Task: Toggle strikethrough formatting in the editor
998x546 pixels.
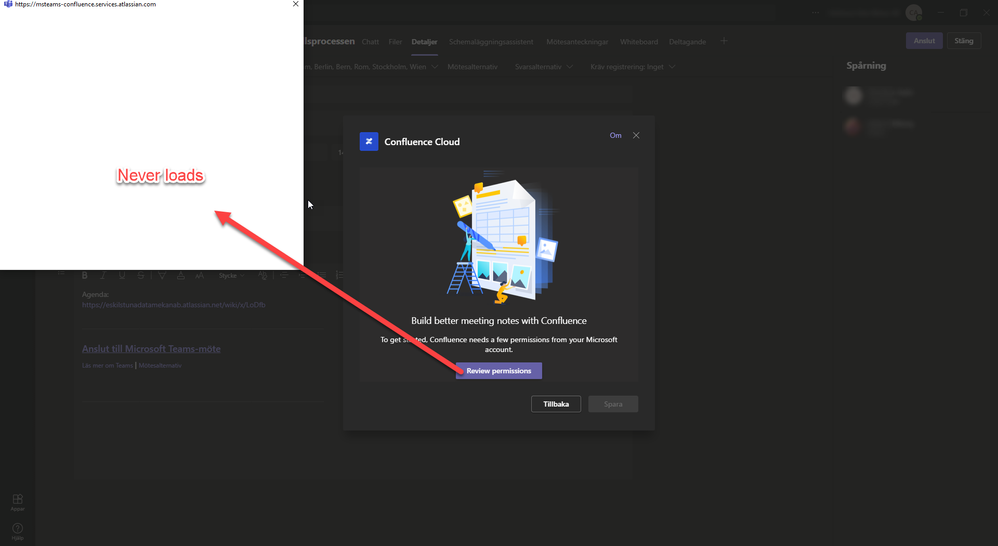Action: pyautogui.click(x=141, y=276)
